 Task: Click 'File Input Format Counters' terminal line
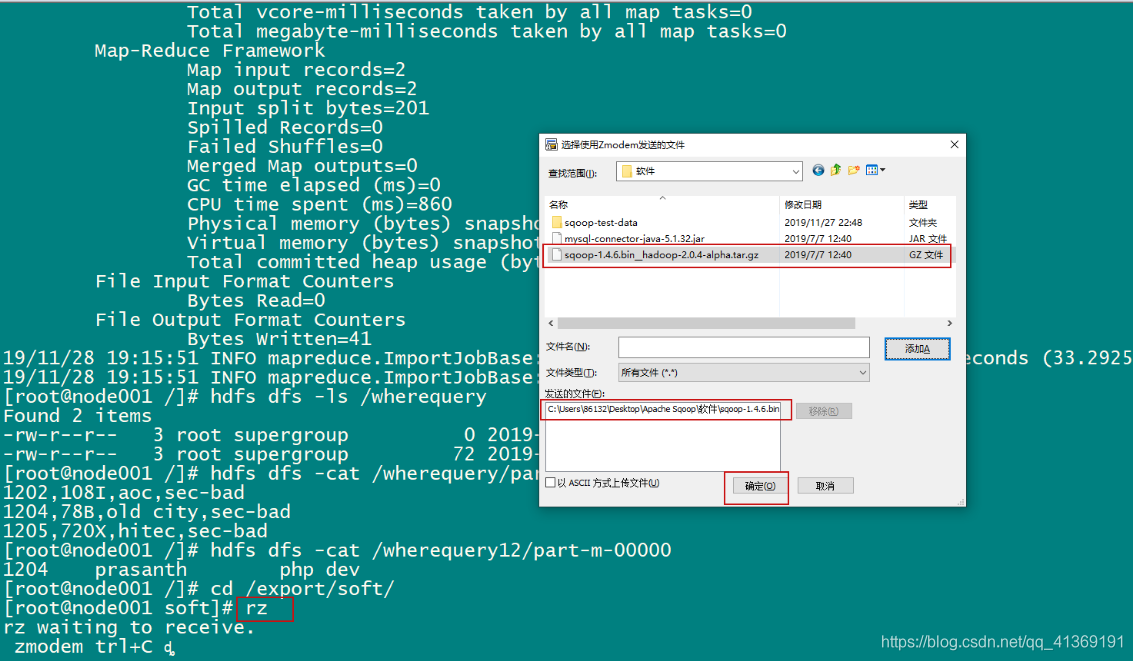tap(244, 282)
